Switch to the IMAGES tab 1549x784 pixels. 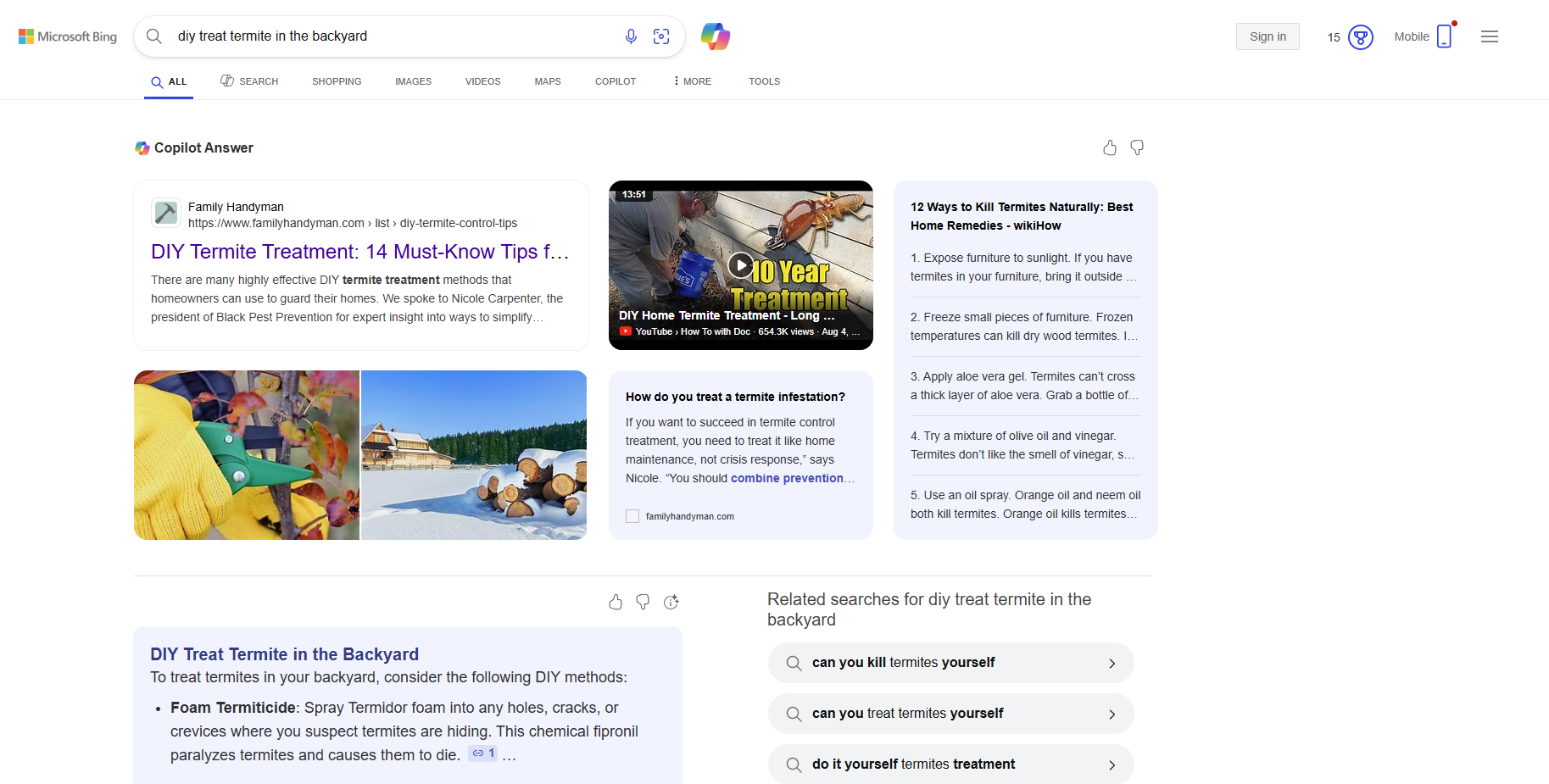coord(413,81)
